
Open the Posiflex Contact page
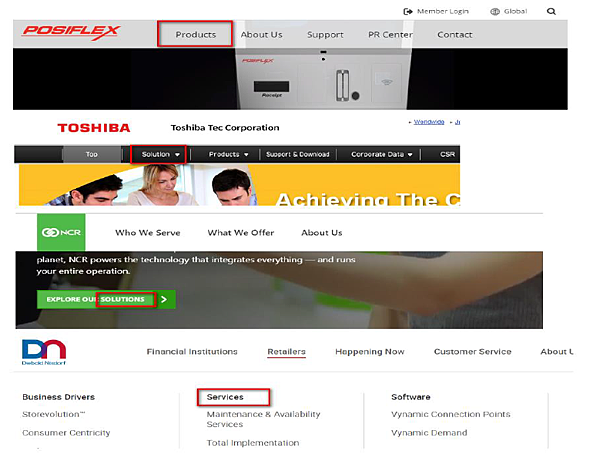click(455, 34)
